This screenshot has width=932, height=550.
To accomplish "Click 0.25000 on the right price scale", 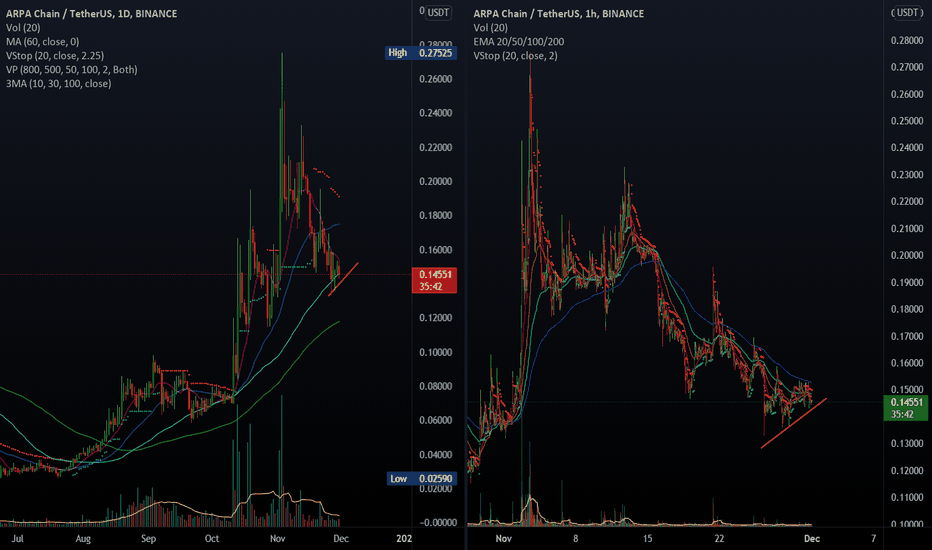I will [x=907, y=121].
